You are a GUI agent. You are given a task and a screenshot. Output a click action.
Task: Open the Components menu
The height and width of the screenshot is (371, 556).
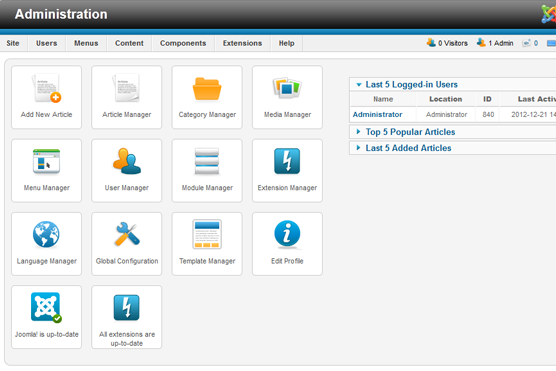(x=183, y=43)
